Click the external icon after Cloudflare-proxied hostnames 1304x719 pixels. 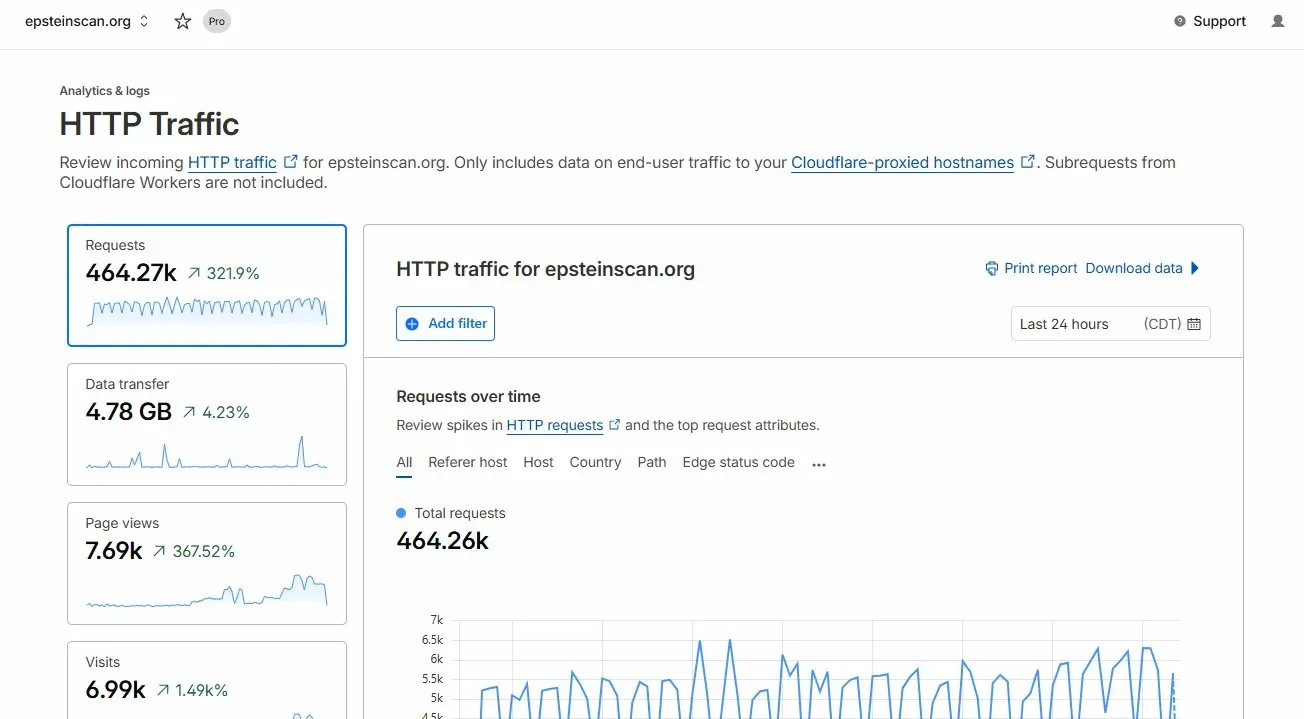(1027, 162)
